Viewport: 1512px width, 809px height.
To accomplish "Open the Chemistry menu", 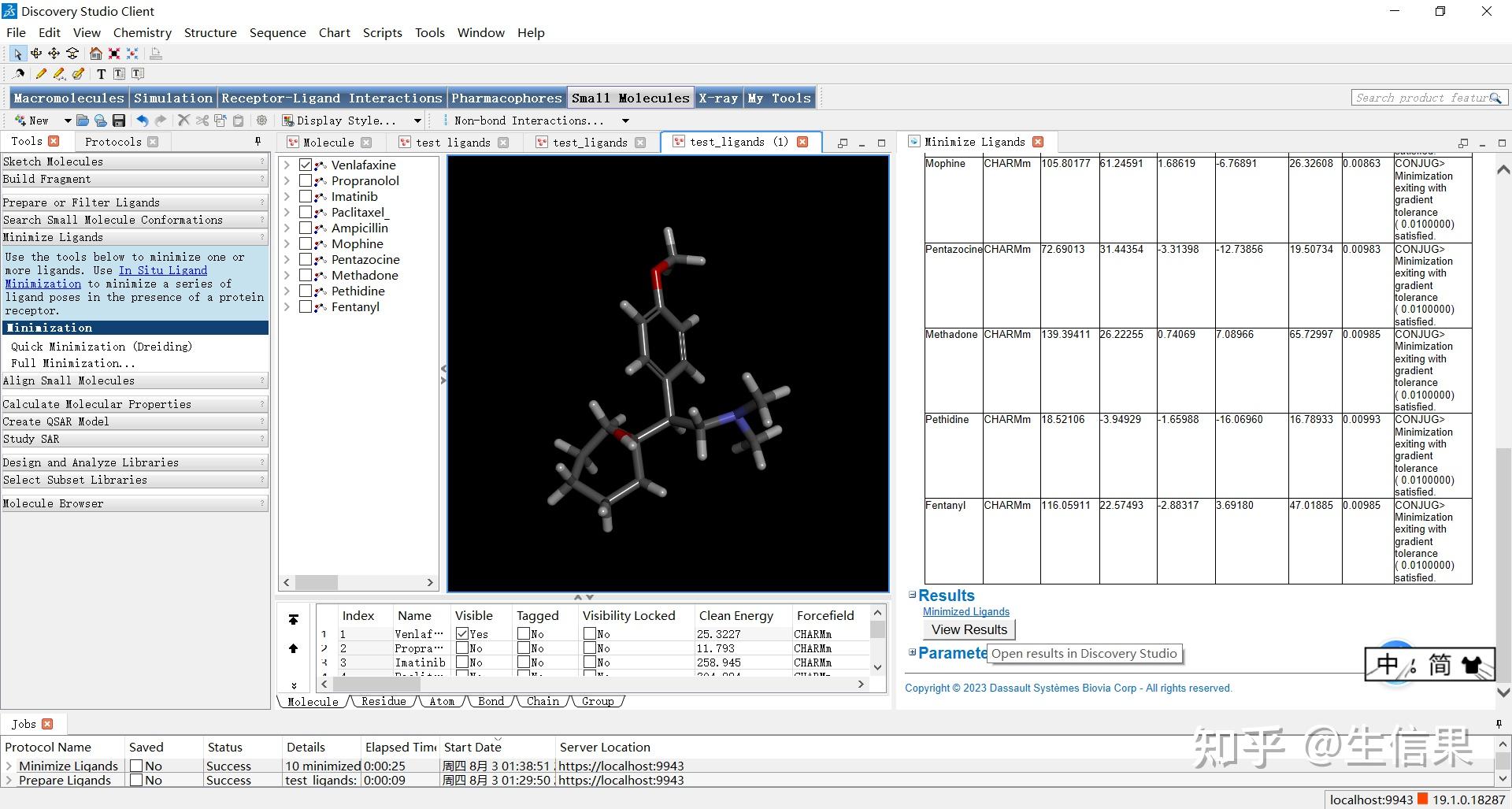I will coord(142,32).
